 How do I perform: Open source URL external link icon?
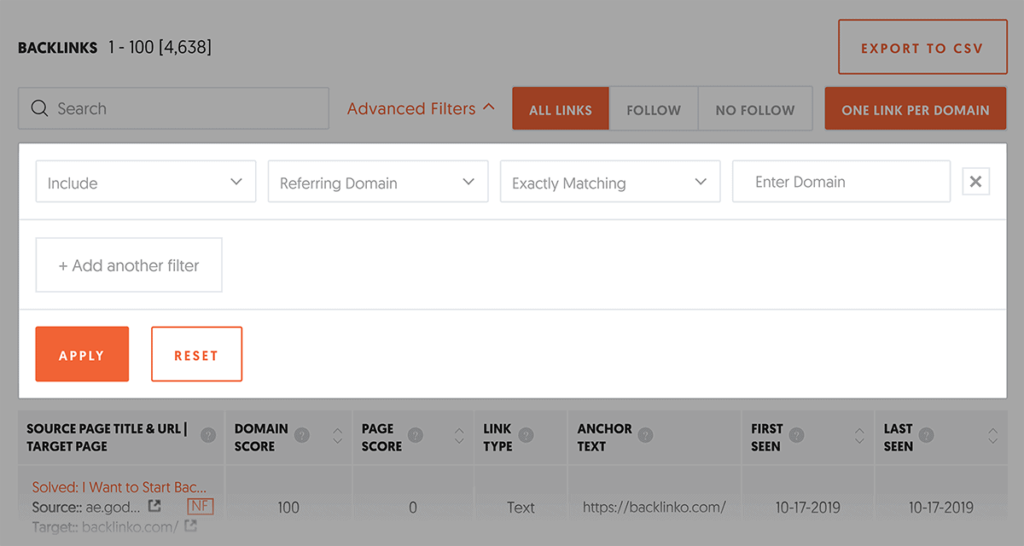pos(155,507)
